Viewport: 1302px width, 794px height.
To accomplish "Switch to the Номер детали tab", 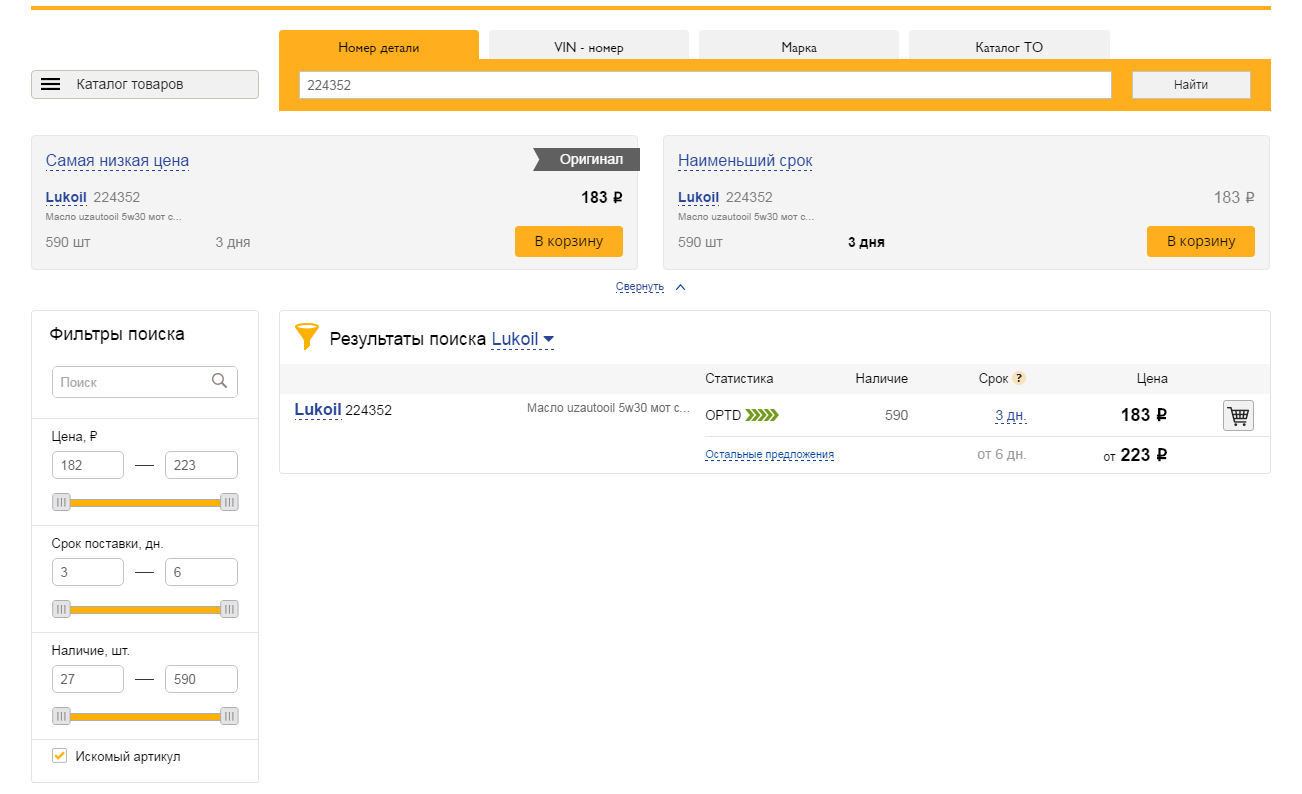I will point(379,47).
